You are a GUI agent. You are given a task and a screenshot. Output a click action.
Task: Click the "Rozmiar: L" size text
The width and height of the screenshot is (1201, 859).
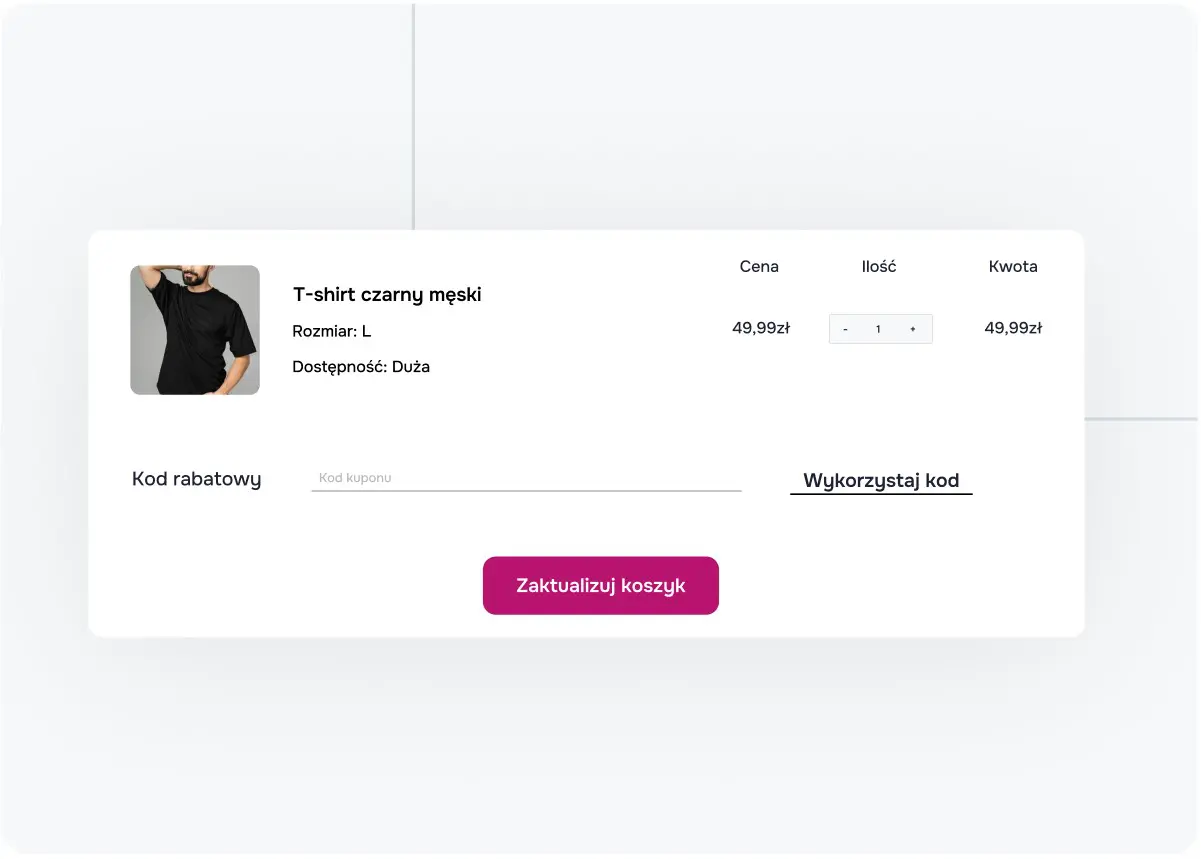(x=332, y=331)
